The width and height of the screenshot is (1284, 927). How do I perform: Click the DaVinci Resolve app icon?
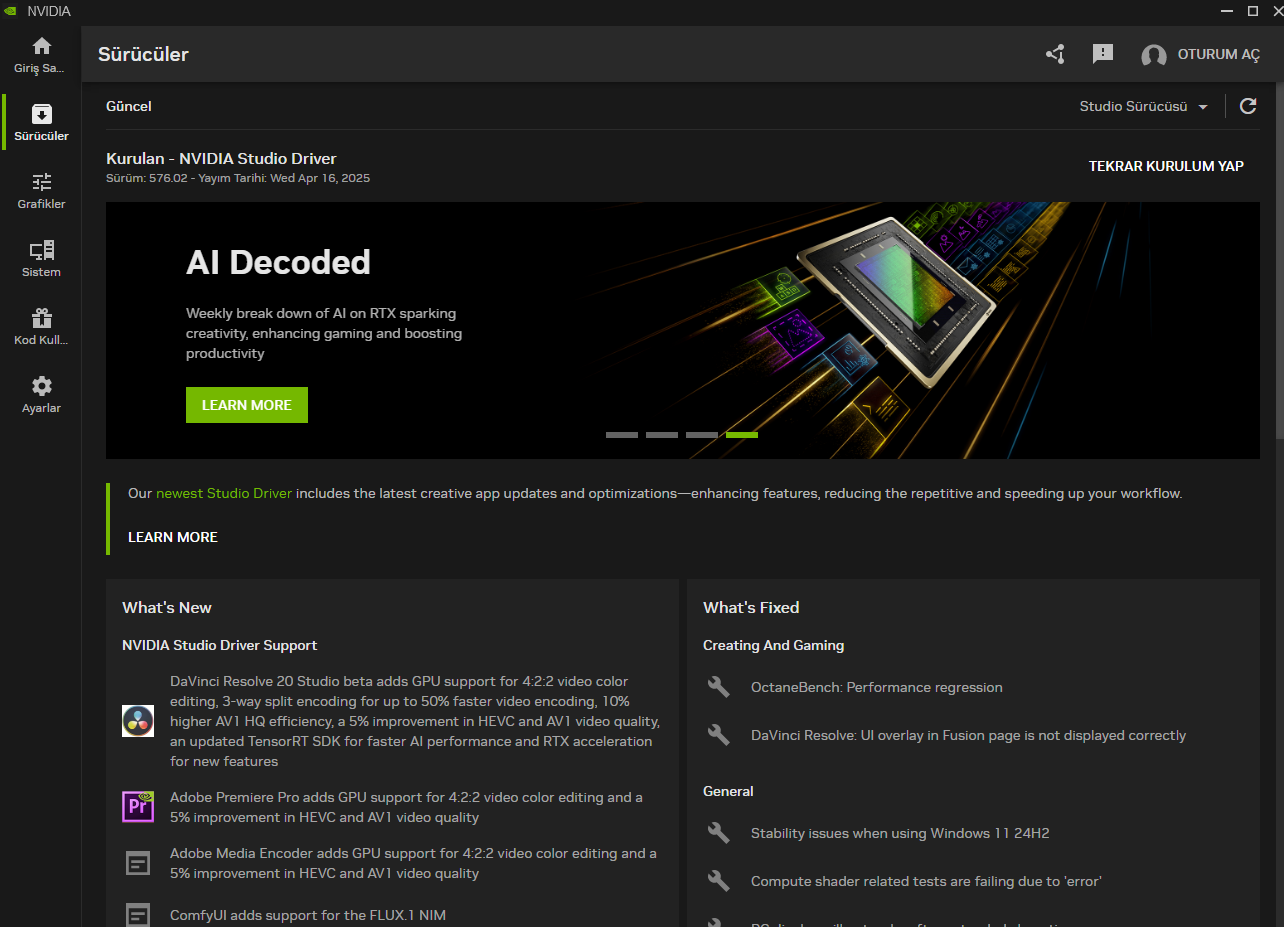[138, 721]
